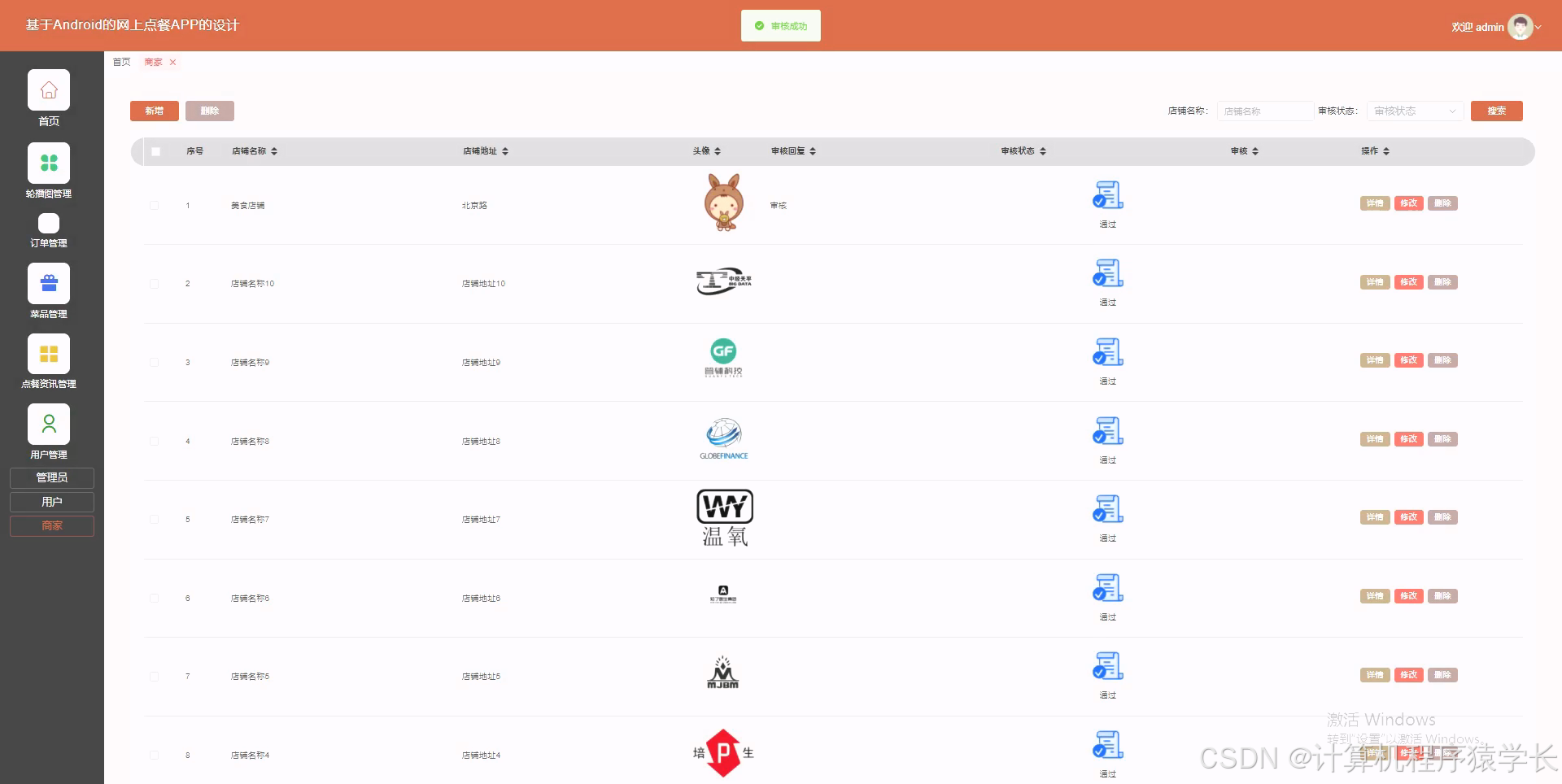This screenshot has height=784, width=1562.
Task: Click audit icon for 店铺名称9 row
Action: click(x=1108, y=352)
